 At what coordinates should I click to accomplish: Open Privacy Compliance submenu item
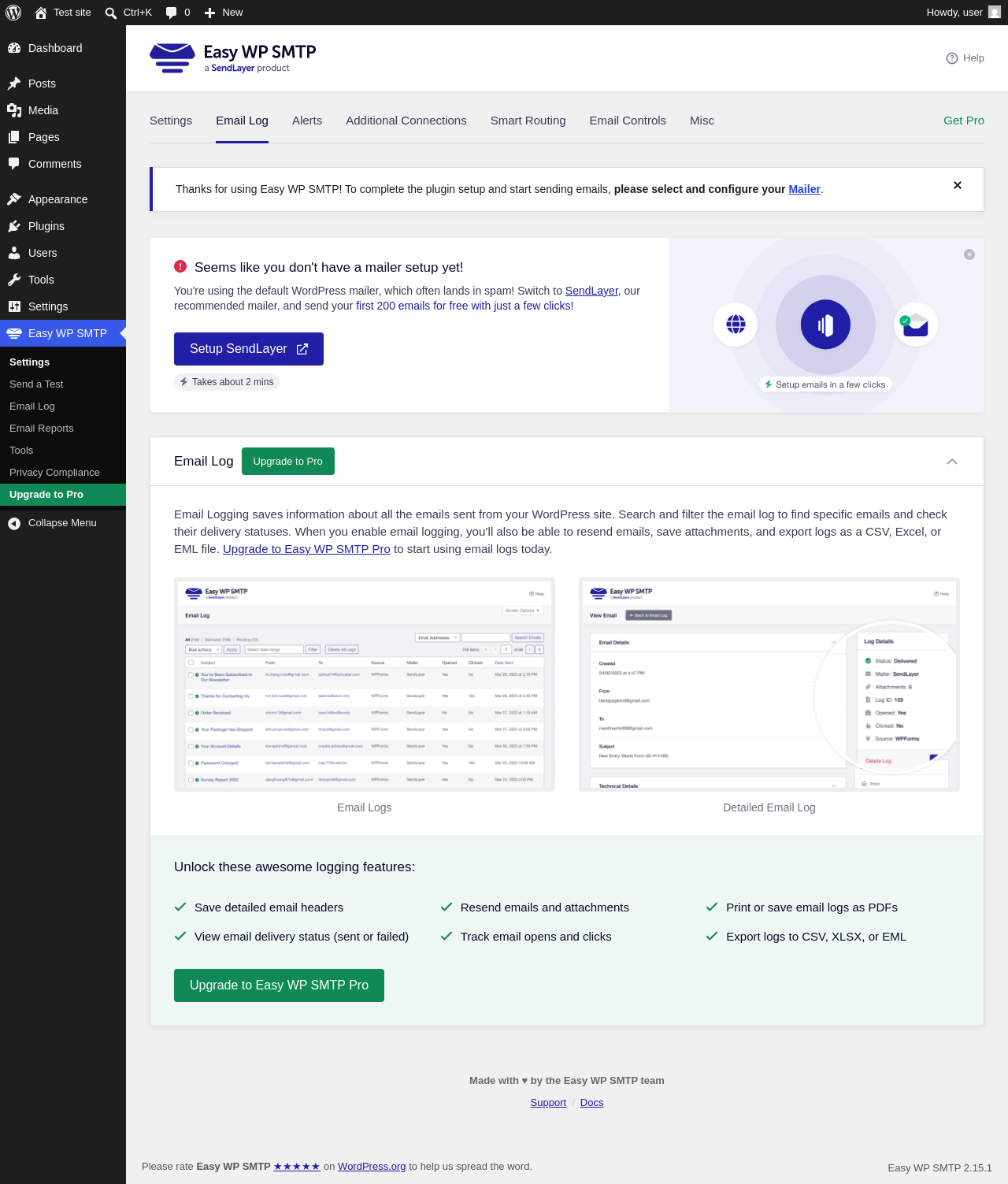[54, 473]
